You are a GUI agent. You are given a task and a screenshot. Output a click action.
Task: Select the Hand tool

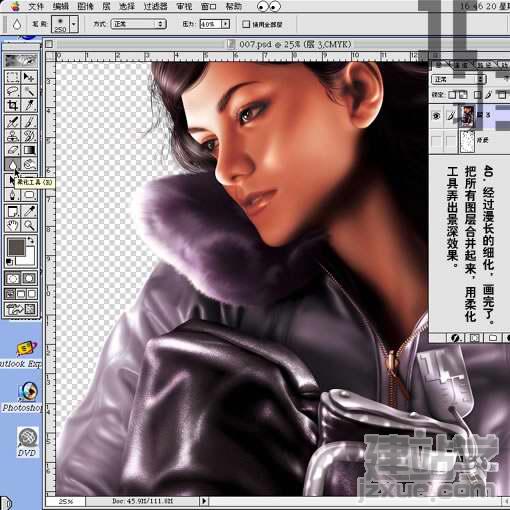pos(12,226)
